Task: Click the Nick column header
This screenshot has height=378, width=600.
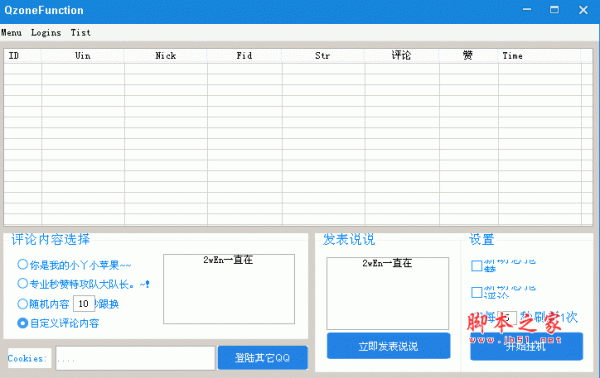Action: 166,56
